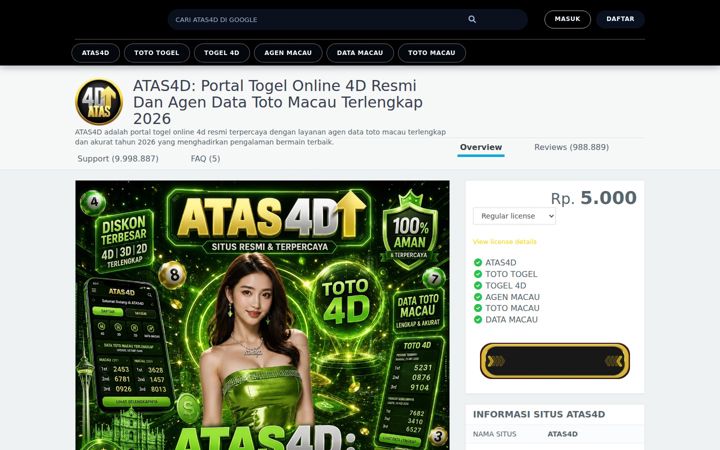Click the ATAS4D value in the info table

pyautogui.click(x=562, y=434)
